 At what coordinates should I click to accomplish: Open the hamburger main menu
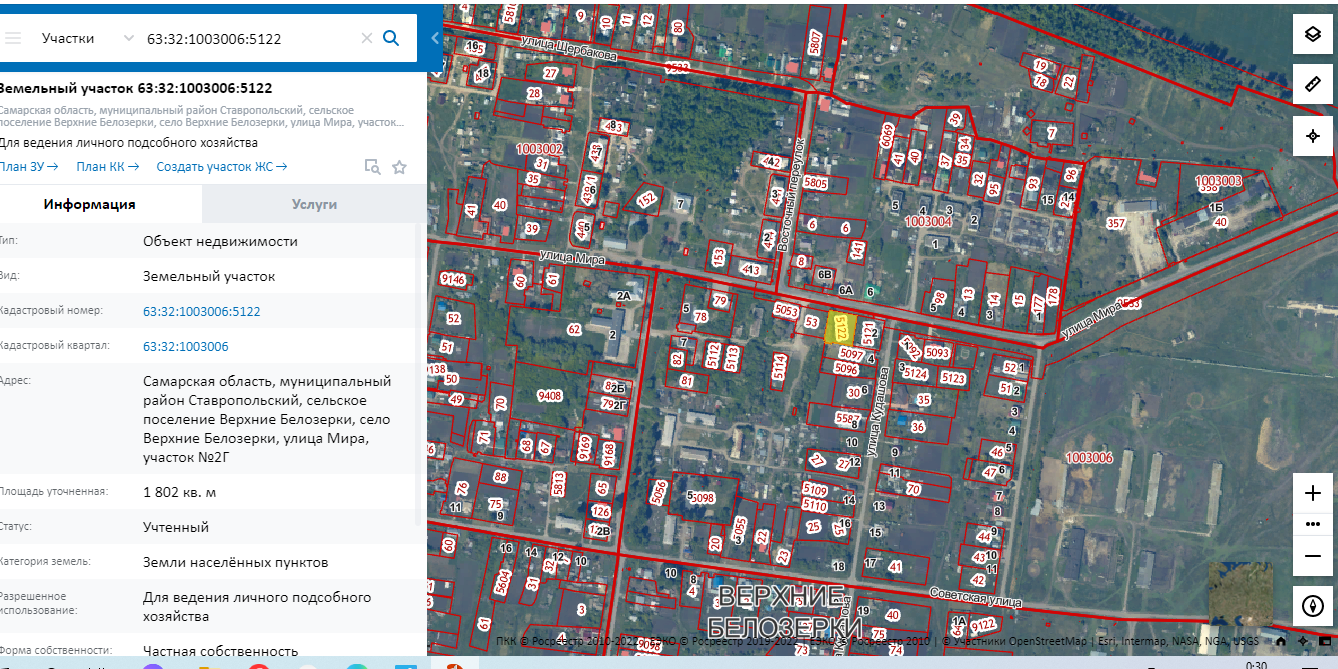[x=13, y=38]
